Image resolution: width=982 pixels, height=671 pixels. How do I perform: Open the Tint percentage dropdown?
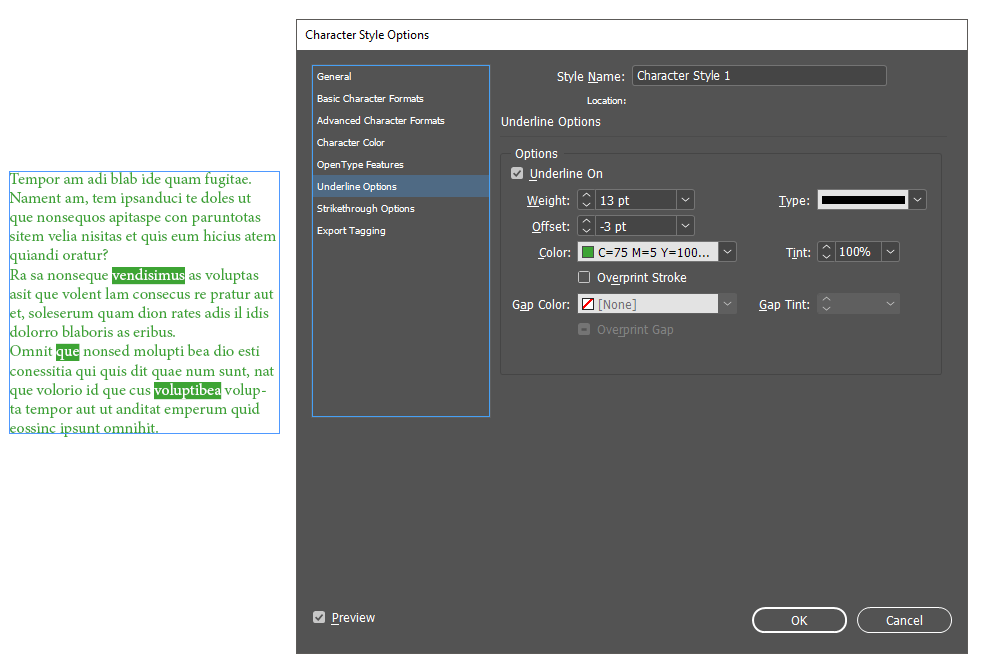[889, 251]
